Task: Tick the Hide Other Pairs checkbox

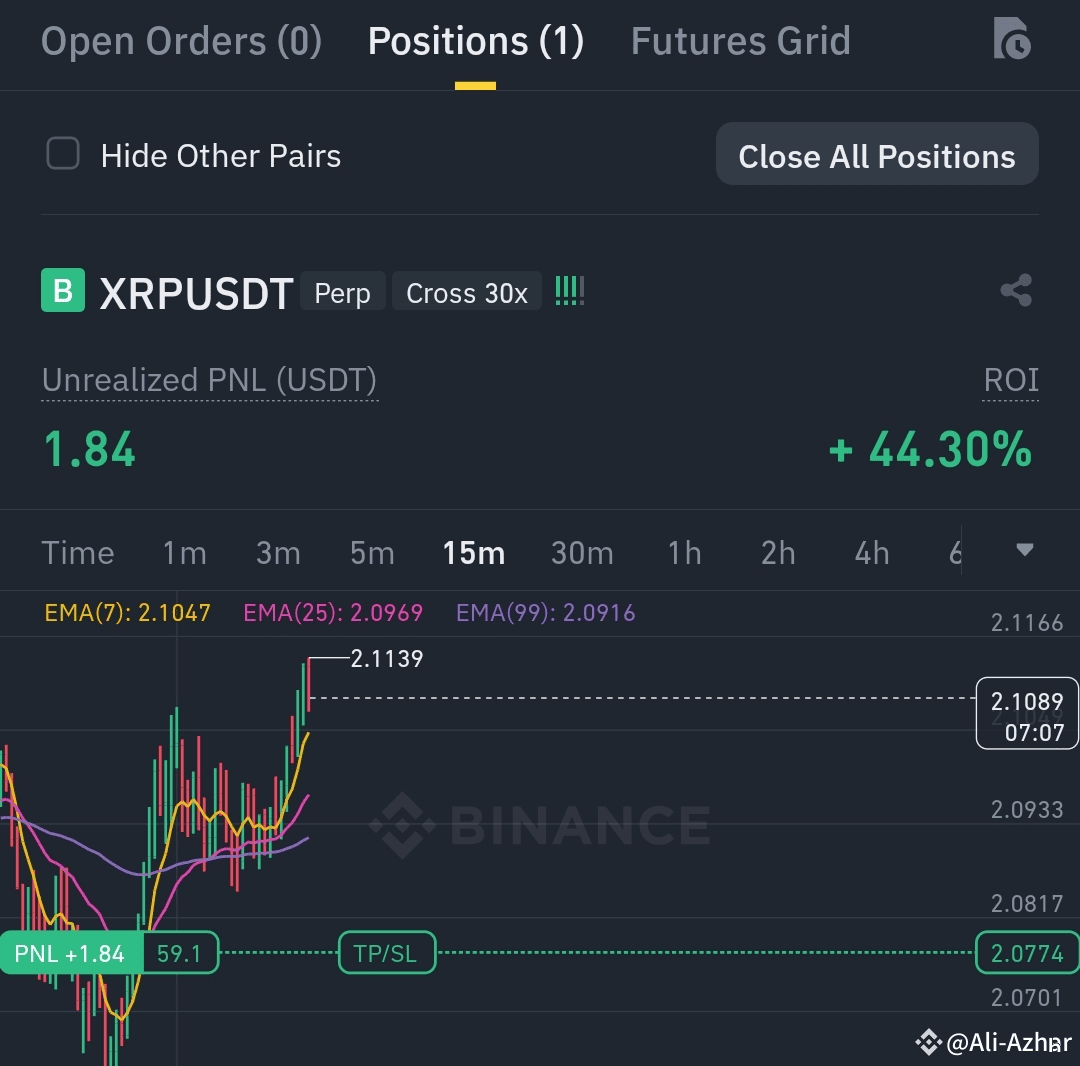Action: (63, 153)
